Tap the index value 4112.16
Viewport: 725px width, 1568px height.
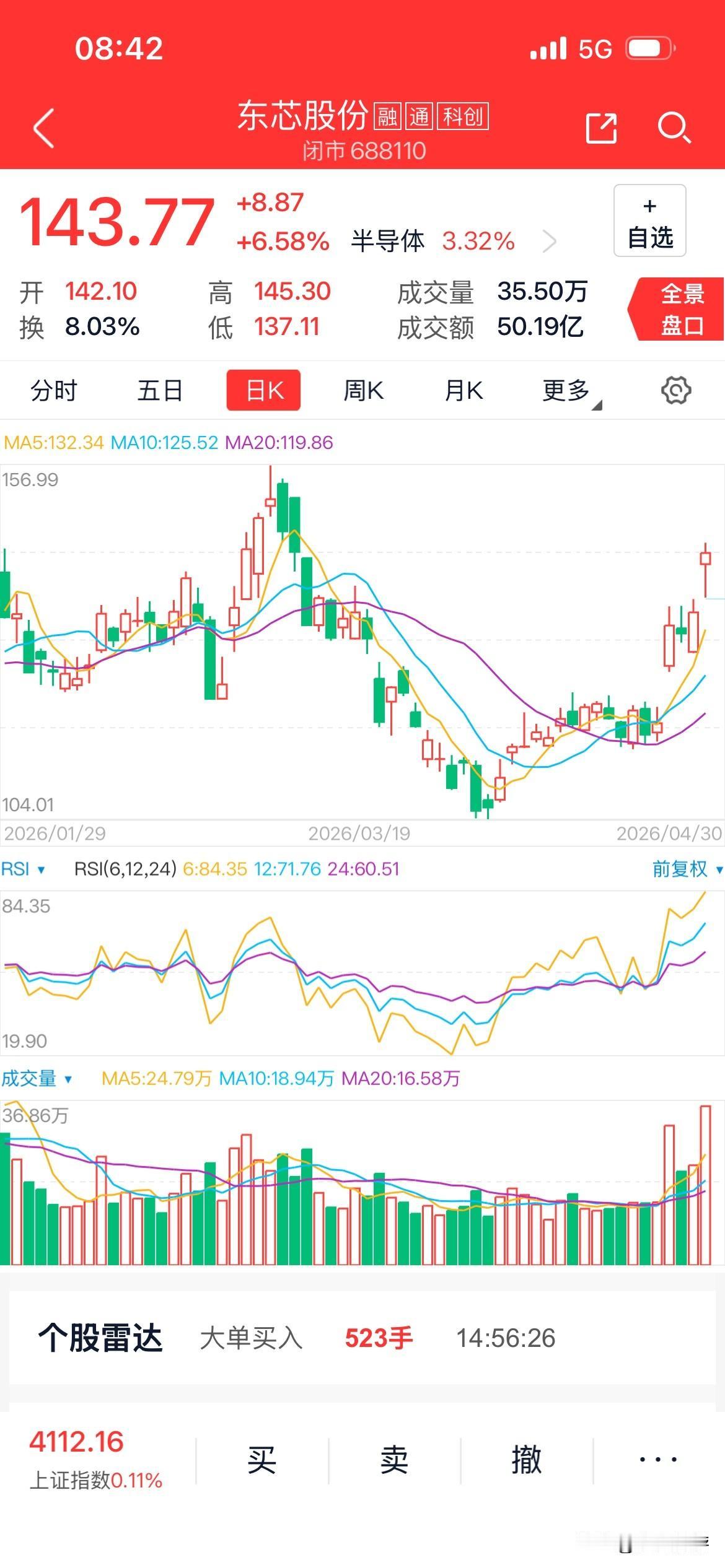point(76,1442)
